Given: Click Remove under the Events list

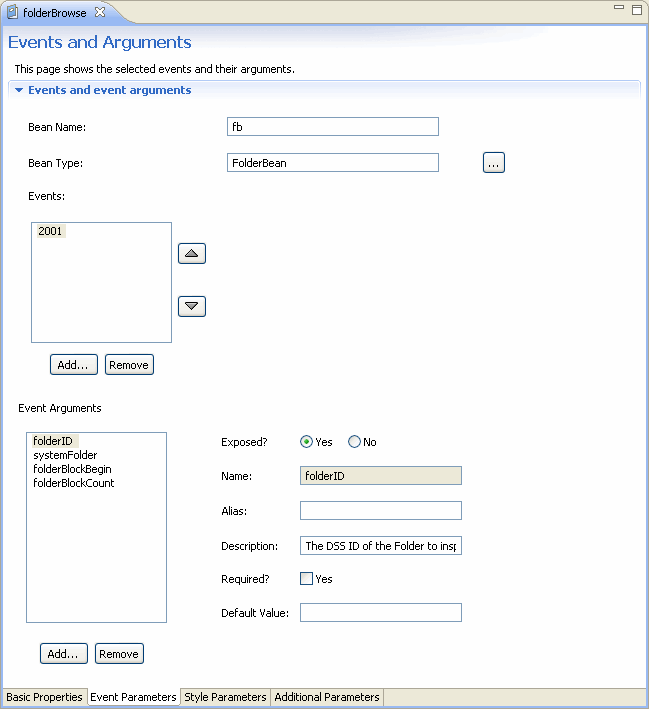Looking at the screenshot, I should [x=129, y=364].
